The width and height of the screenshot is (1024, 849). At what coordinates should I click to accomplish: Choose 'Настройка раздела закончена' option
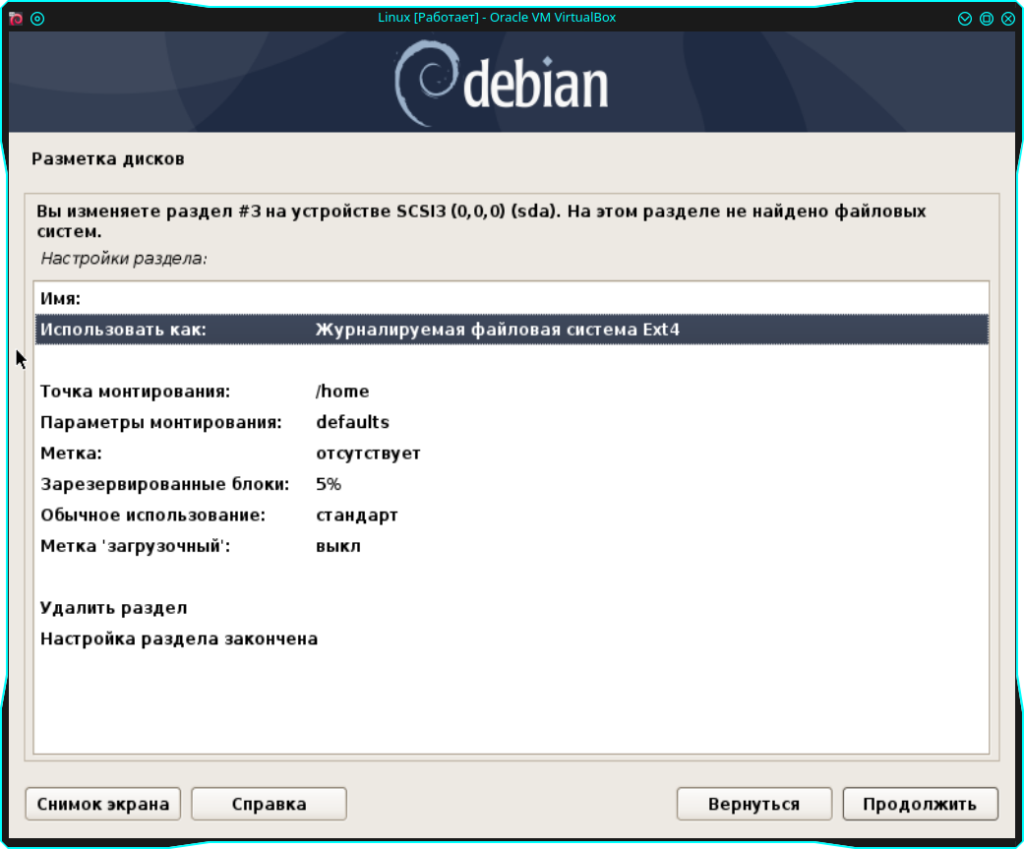pos(511,639)
